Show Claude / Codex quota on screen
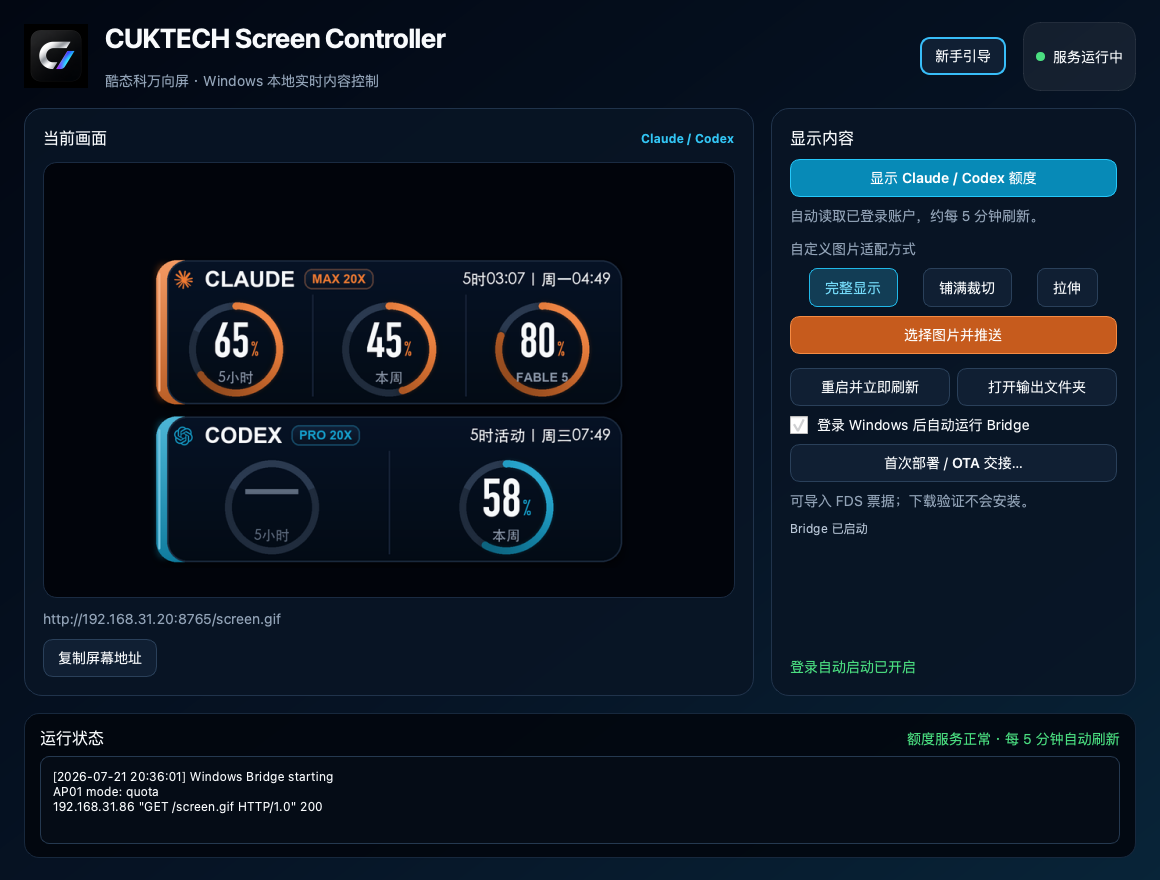1160x880 pixels. pyautogui.click(x=953, y=178)
